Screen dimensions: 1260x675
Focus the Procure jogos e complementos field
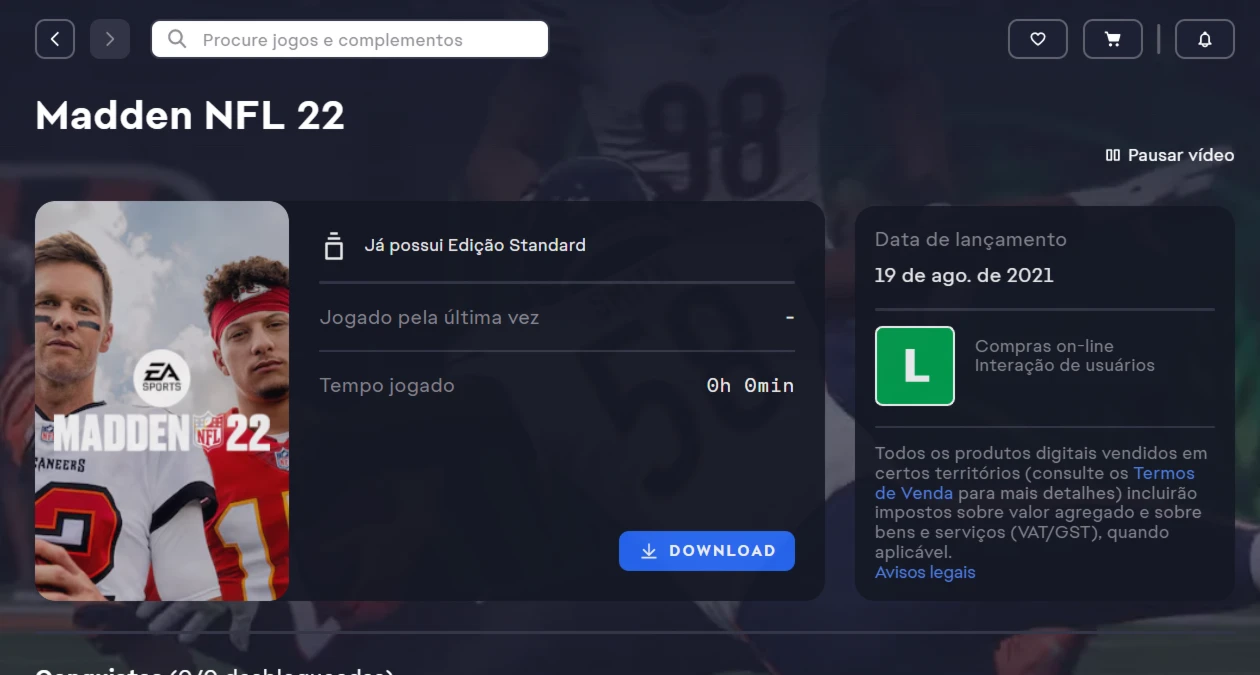[350, 39]
